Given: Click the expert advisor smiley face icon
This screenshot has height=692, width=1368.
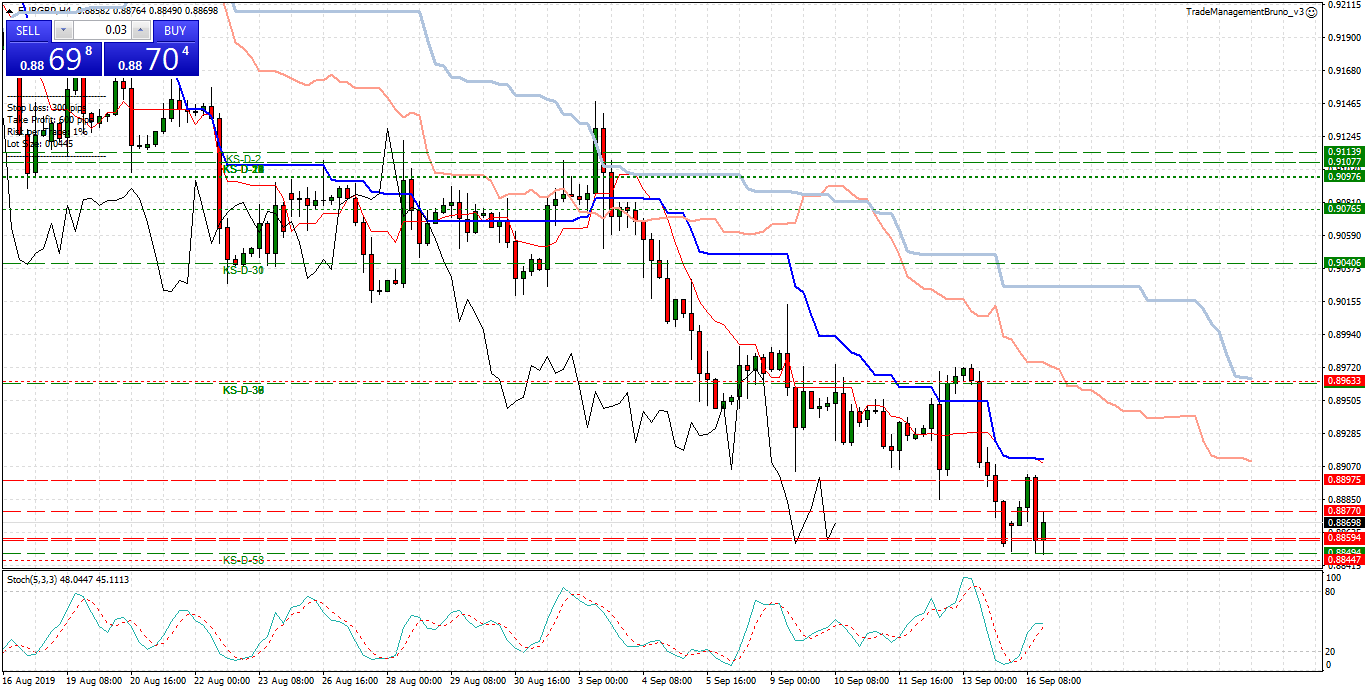Looking at the screenshot, I should click(x=1311, y=12).
